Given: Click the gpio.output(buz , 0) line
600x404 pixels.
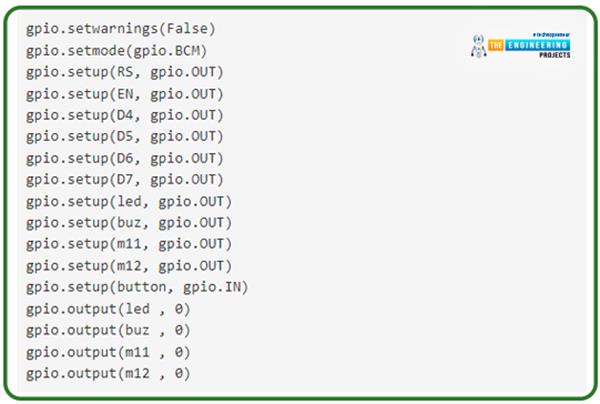Looking at the screenshot, I should click(x=108, y=331).
